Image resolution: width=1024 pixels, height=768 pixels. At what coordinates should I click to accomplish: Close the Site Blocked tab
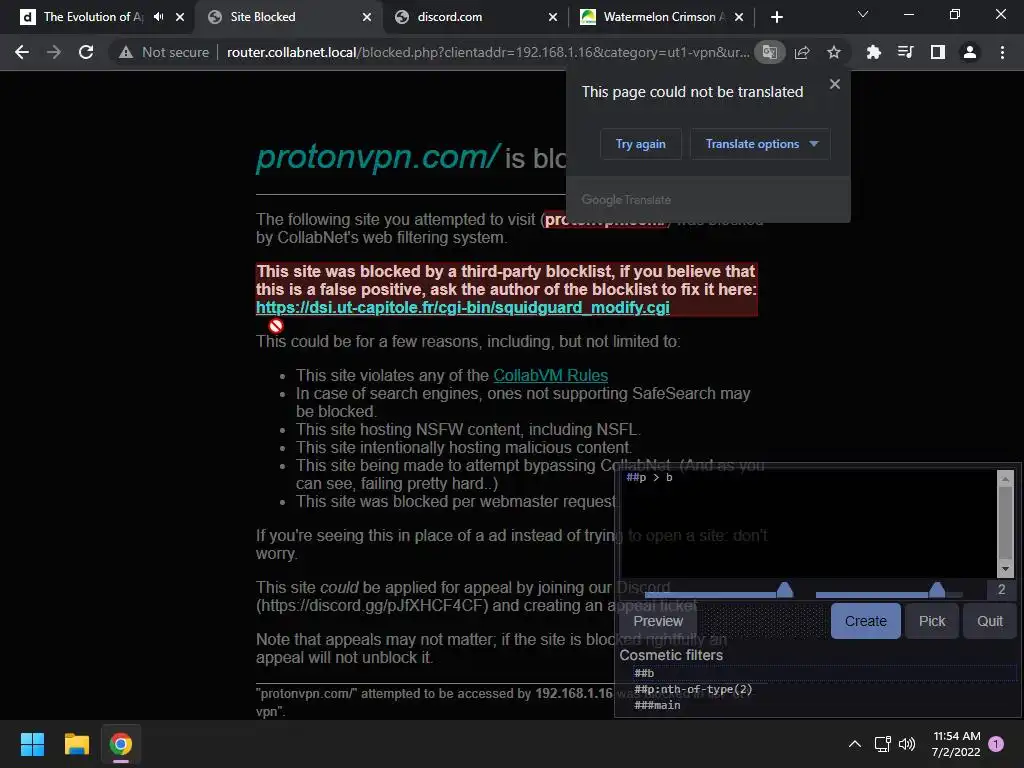(367, 17)
